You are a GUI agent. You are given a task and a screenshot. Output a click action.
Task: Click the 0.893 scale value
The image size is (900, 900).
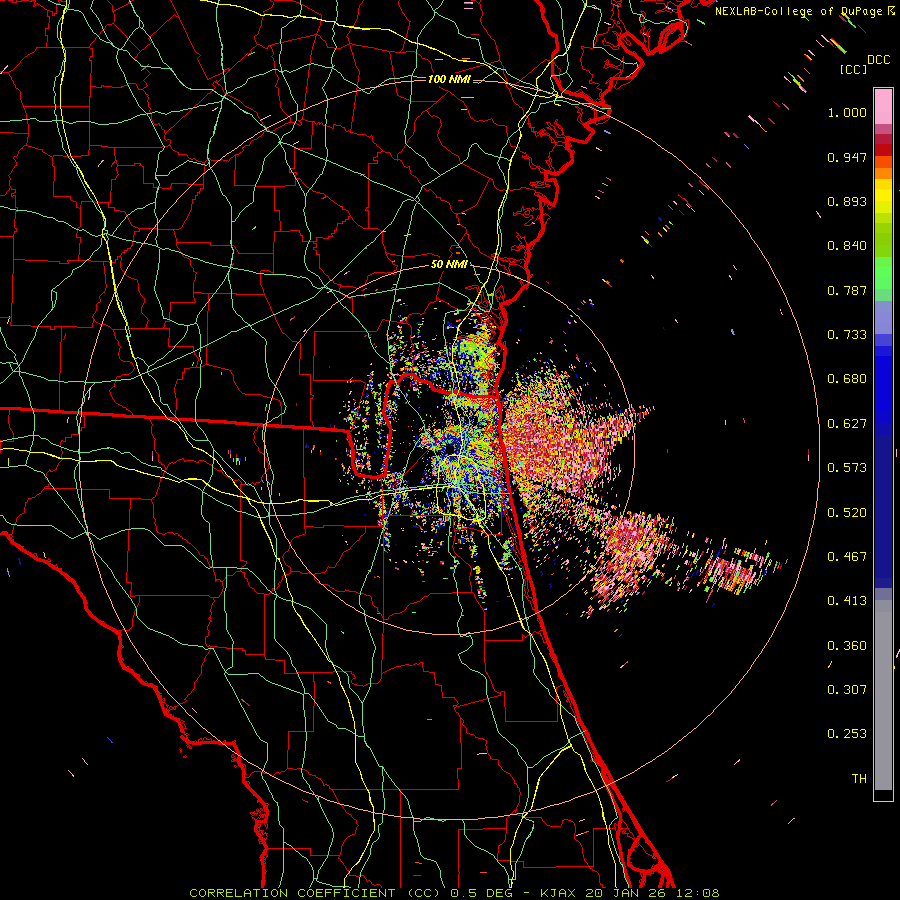(x=847, y=201)
